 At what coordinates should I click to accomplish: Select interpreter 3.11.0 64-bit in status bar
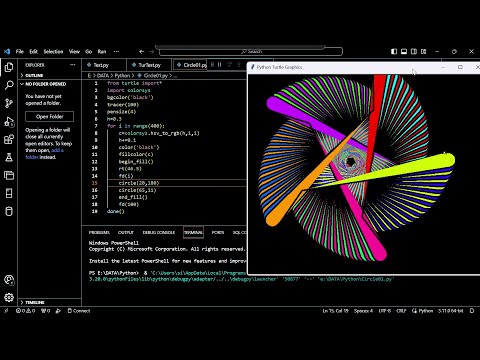(x=451, y=311)
